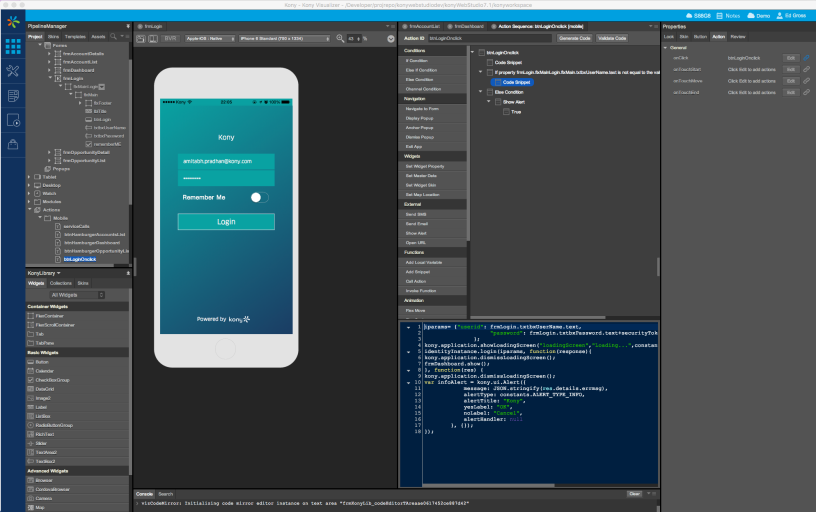This screenshot has height=512, width=816.
Task: Open the frmDashboard editor tab
Action: point(469,26)
